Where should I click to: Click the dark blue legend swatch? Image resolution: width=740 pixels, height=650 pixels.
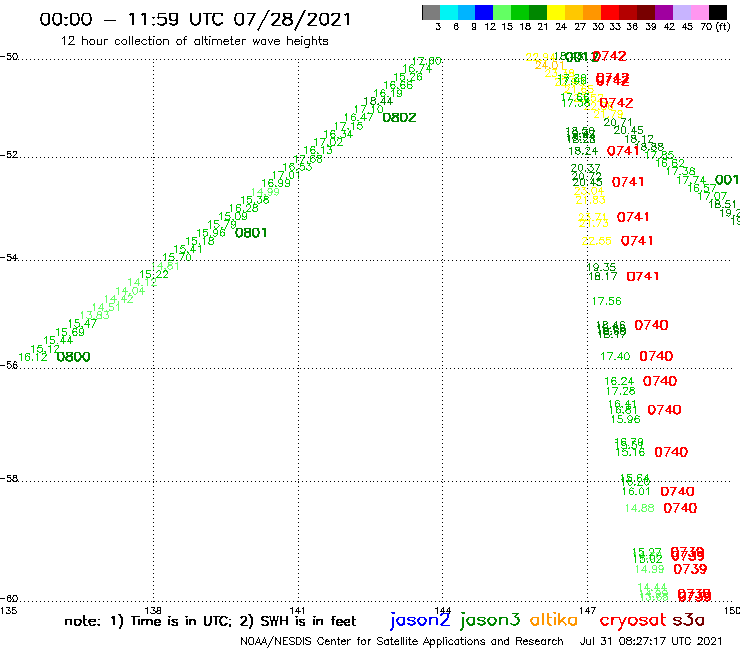tap(484, 12)
